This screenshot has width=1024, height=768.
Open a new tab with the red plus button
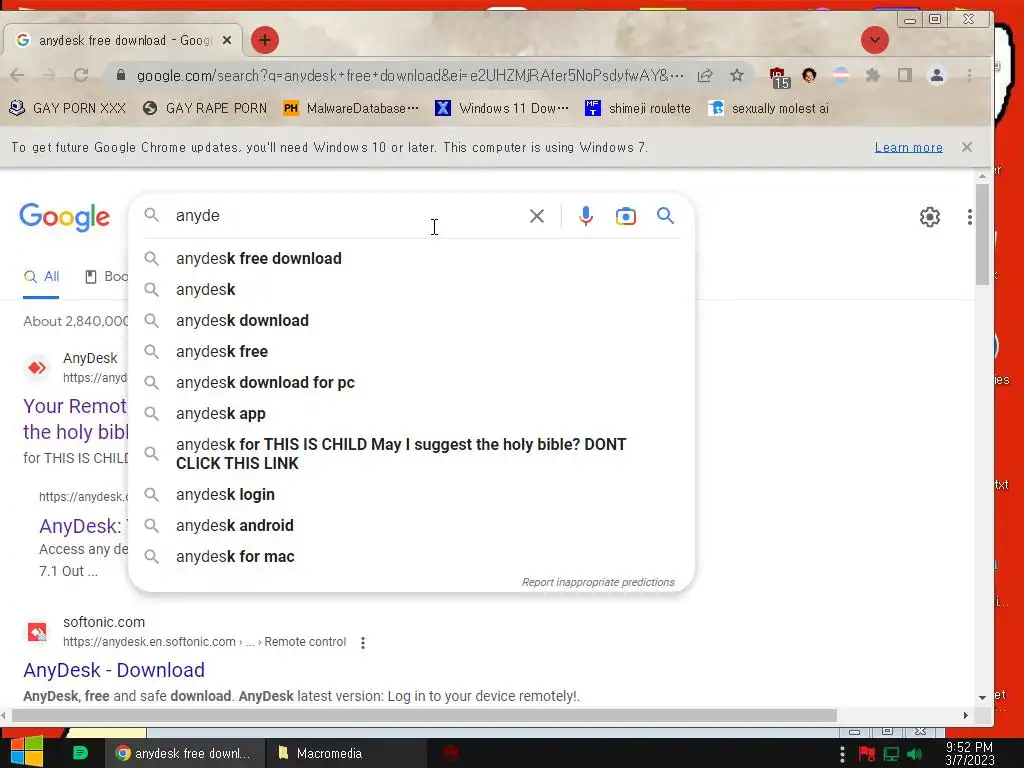tap(264, 40)
